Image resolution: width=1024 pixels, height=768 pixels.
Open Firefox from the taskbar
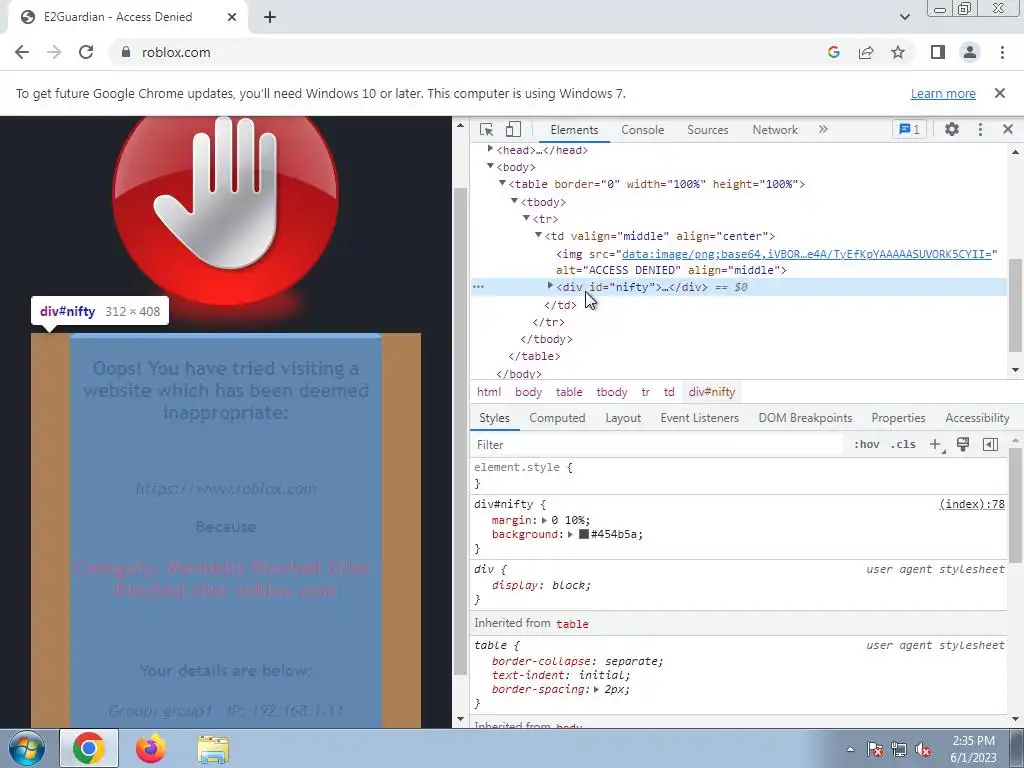point(151,748)
